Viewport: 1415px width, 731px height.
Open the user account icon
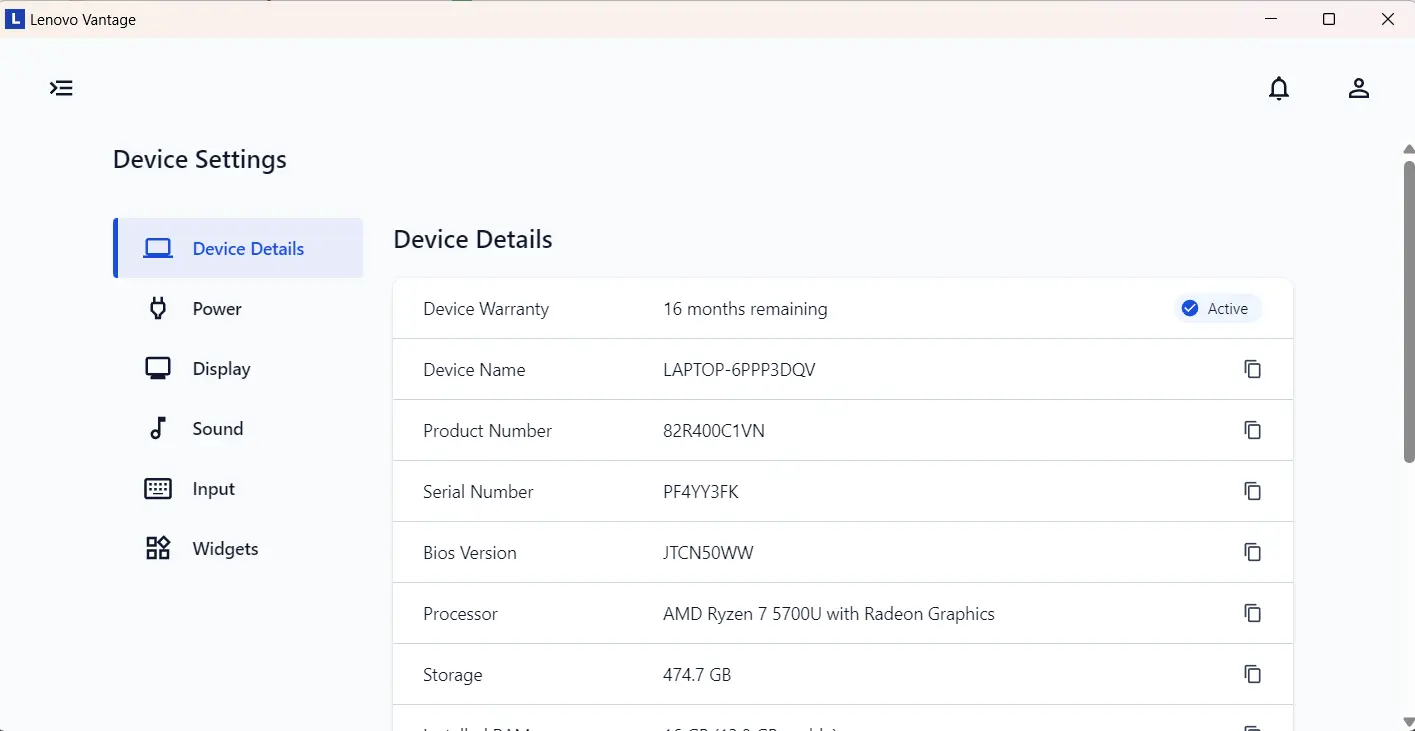click(x=1358, y=88)
